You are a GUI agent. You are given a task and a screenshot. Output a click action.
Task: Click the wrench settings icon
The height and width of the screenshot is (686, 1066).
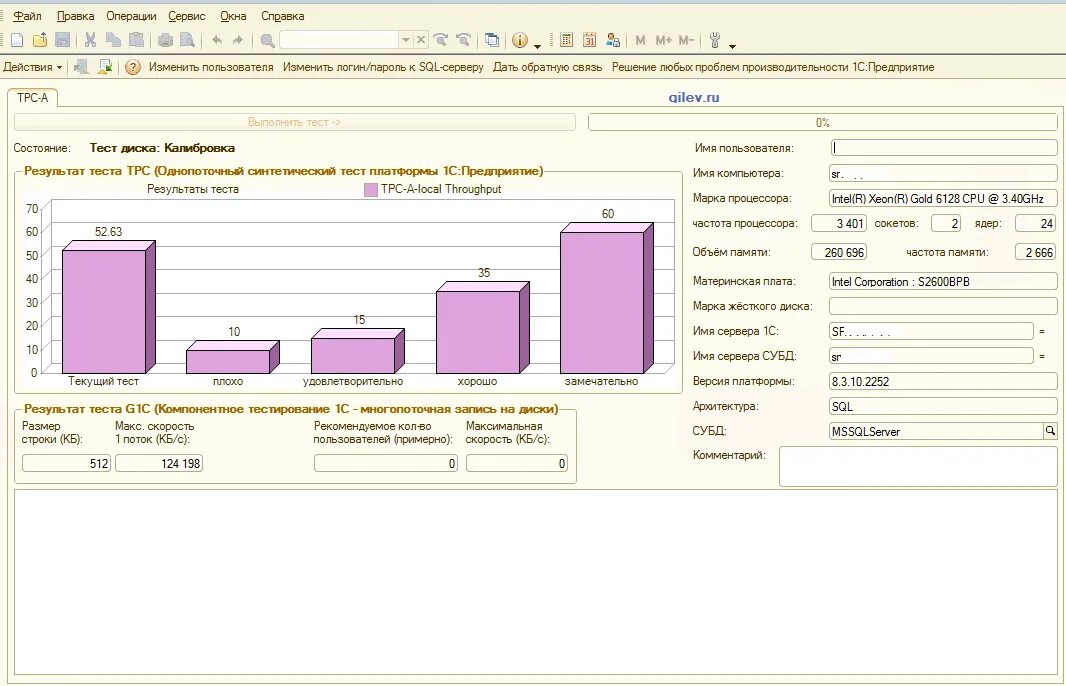pos(715,40)
